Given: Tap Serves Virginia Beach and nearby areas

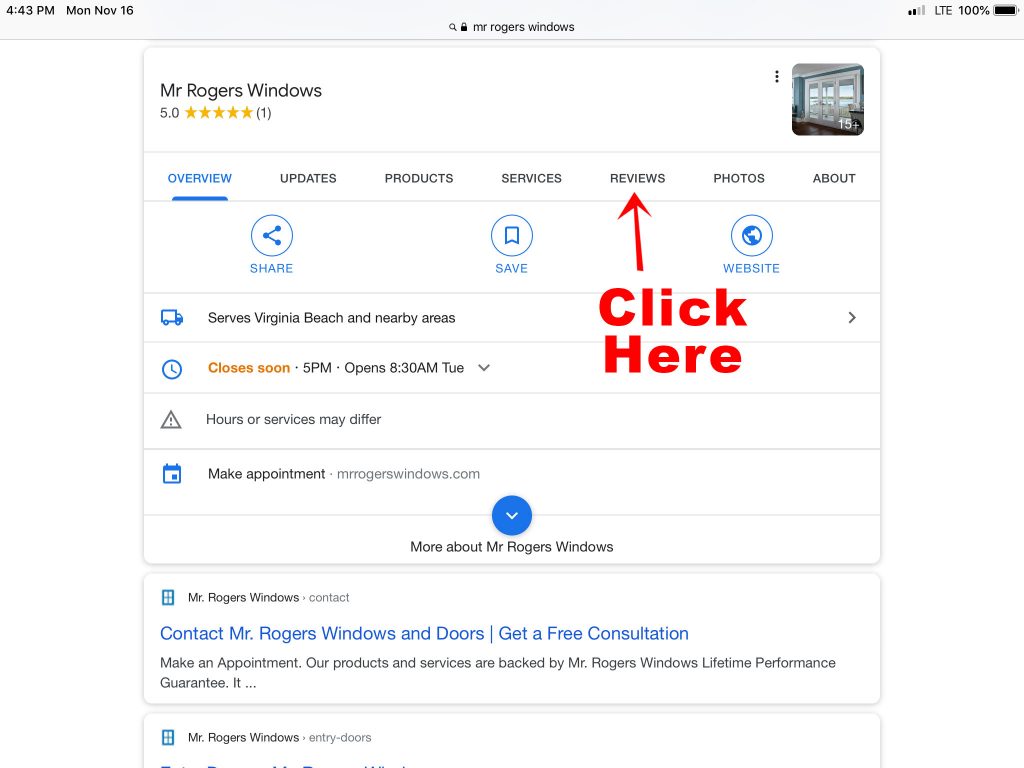Looking at the screenshot, I should click(x=332, y=318).
